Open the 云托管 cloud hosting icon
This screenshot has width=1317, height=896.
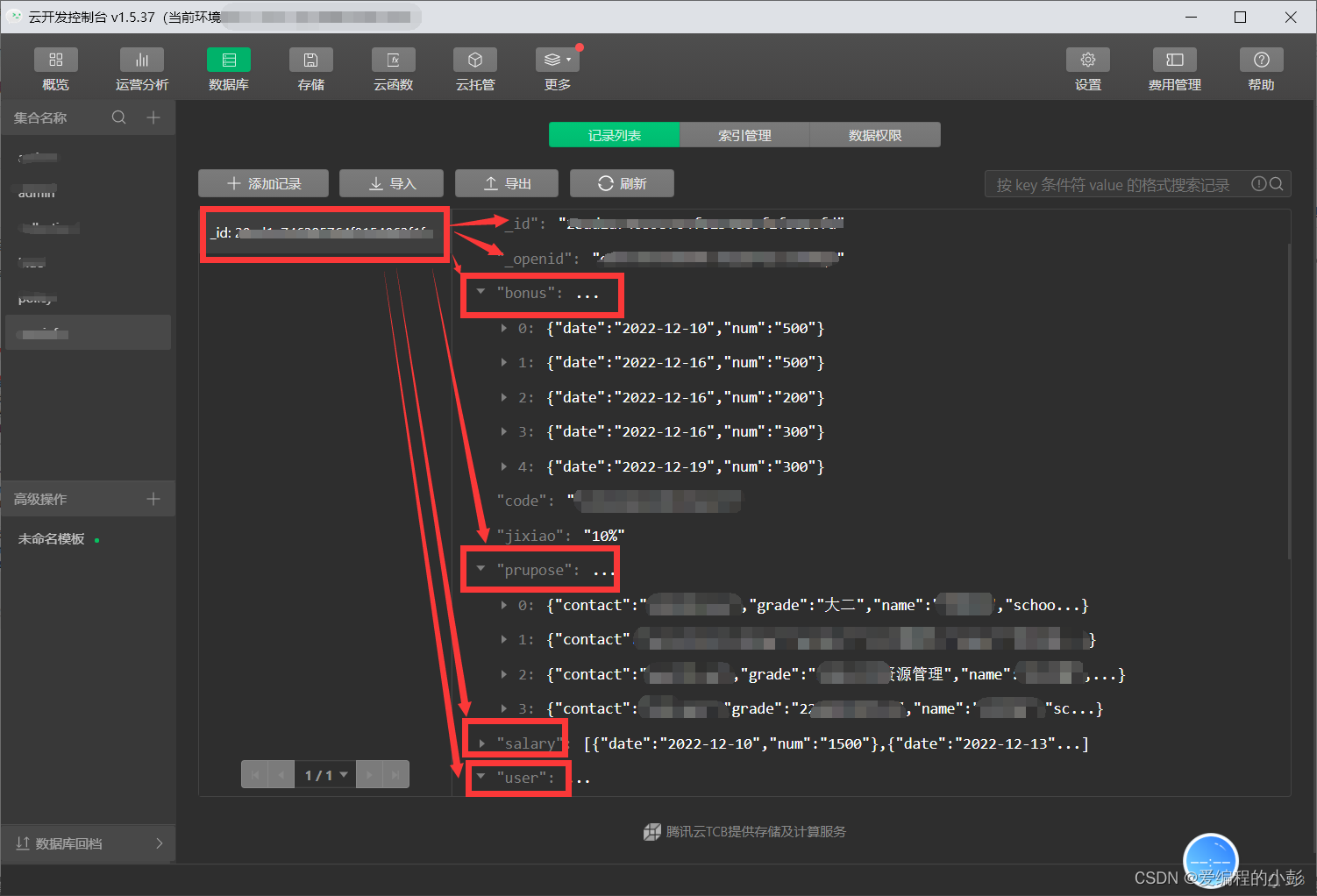475,60
